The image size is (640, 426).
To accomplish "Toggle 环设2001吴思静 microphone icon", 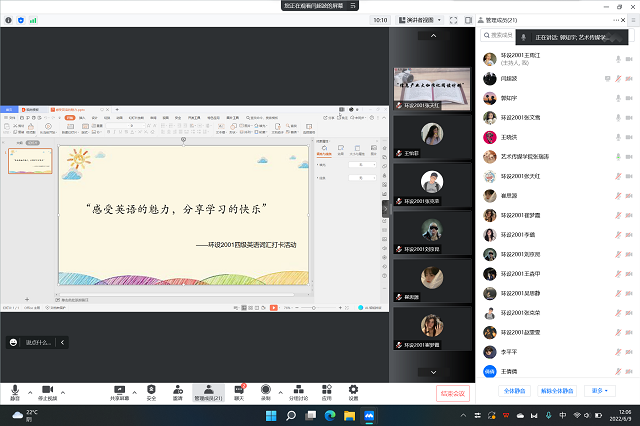I will pos(618,293).
